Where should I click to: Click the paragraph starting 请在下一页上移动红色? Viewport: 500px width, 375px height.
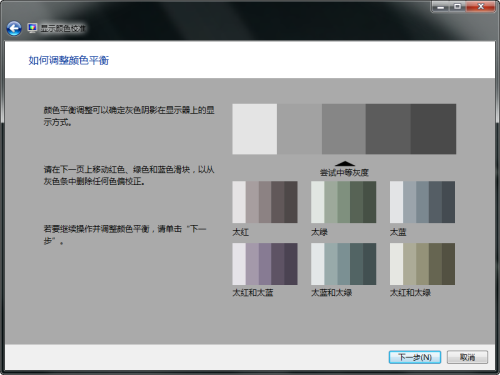129,175
